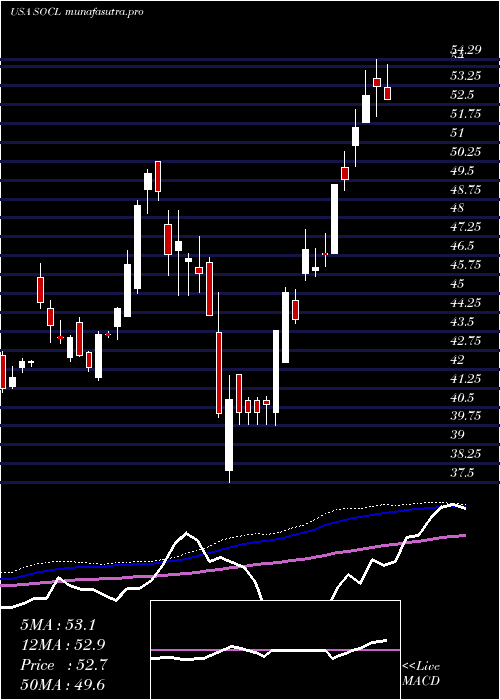
Task: Click the tall white candle reaching 48.75
Action: [334, 219]
